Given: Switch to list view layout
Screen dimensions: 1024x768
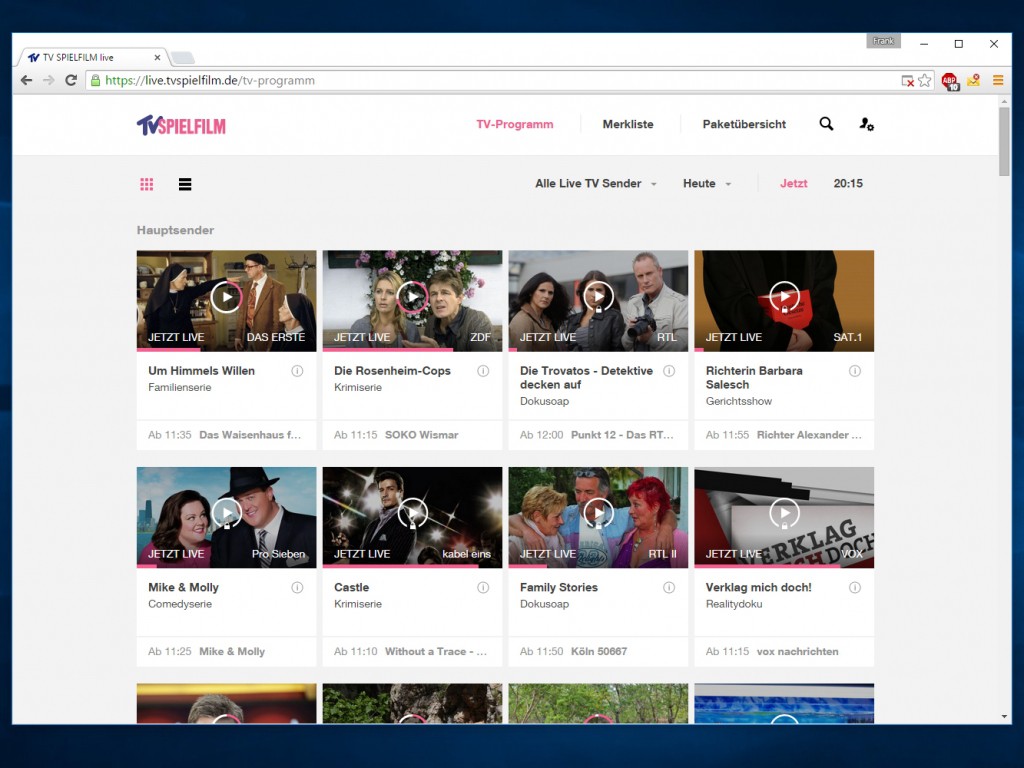Looking at the screenshot, I should point(185,184).
